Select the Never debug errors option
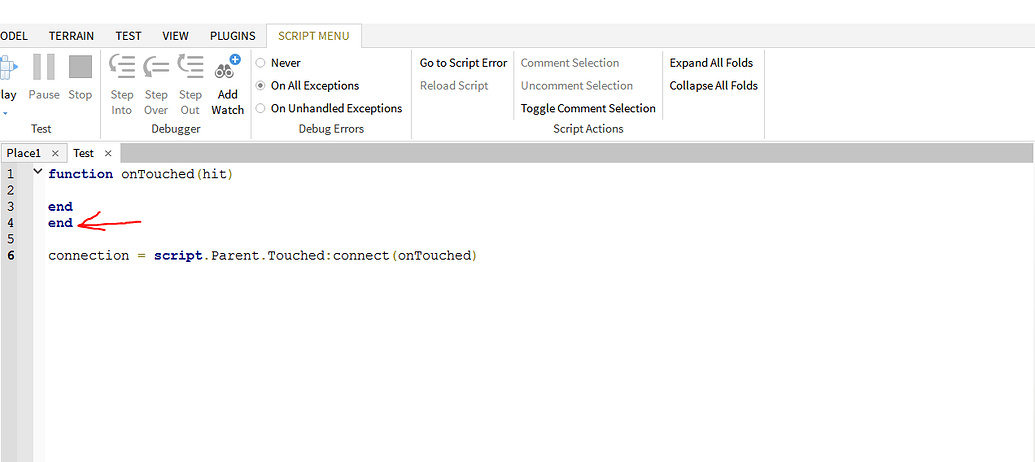 (260, 63)
